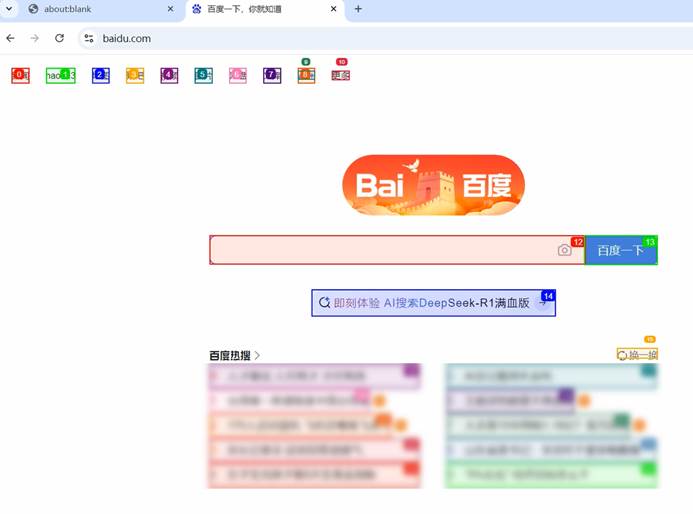Go back using the browser back arrow
Image resolution: width=693 pixels, height=514 pixels.
(x=11, y=38)
